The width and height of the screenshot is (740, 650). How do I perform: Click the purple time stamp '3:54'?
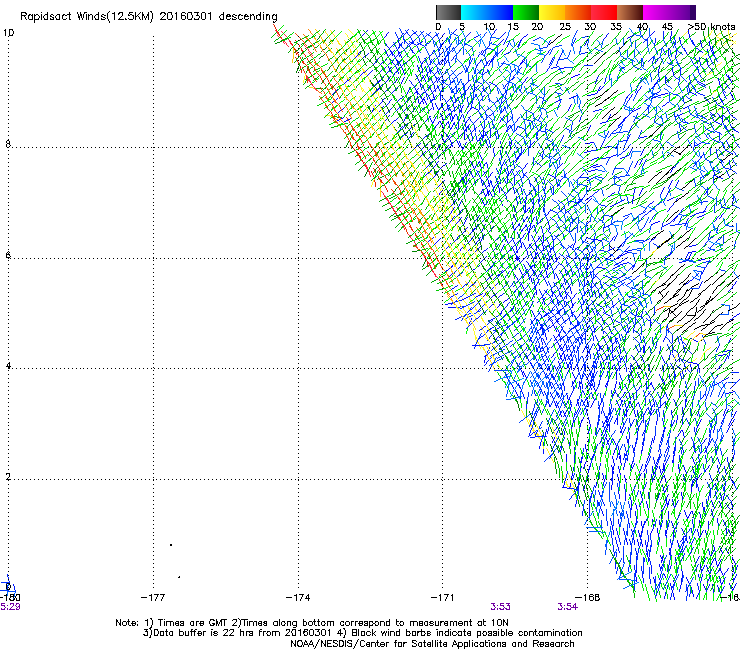click(x=567, y=607)
